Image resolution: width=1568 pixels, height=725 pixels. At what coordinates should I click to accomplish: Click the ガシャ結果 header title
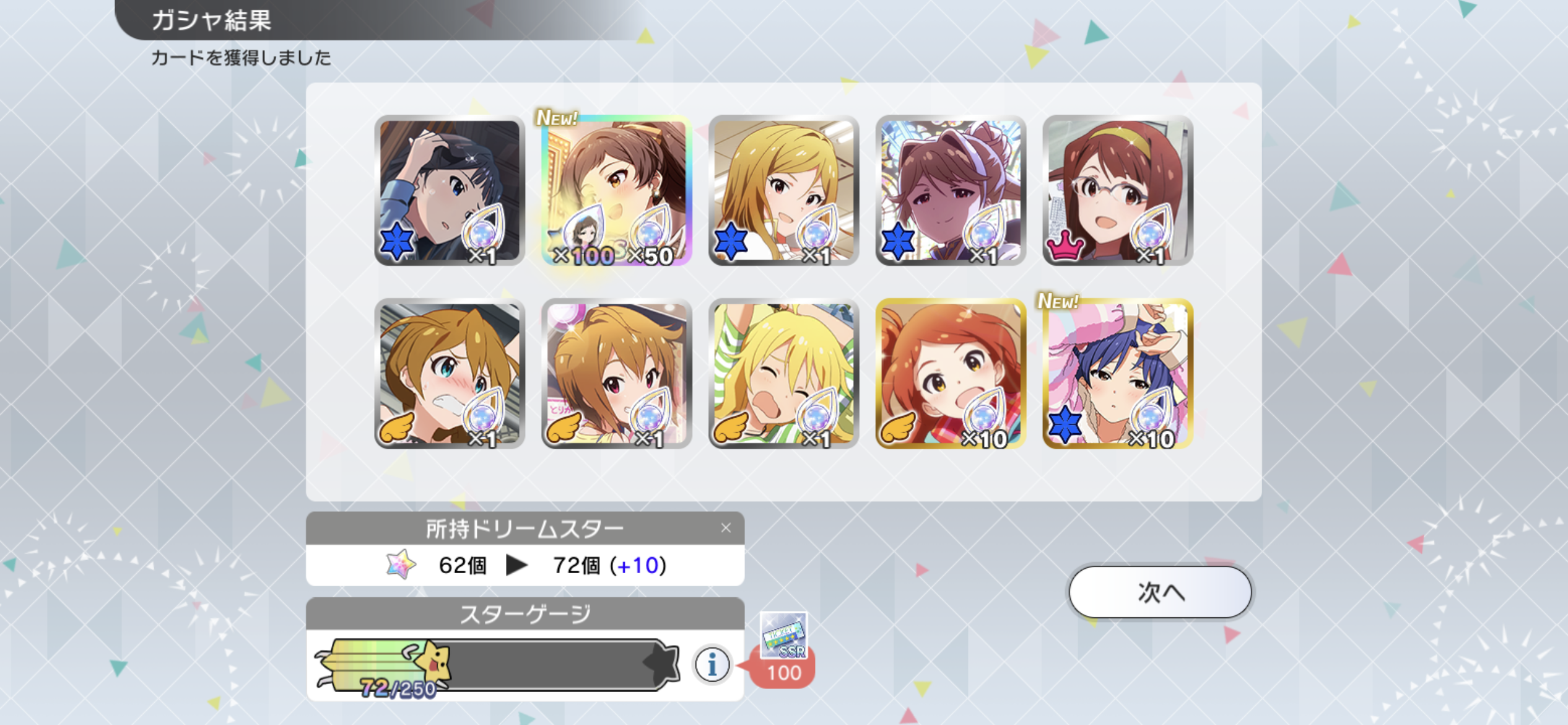click(x=211, y=20)
